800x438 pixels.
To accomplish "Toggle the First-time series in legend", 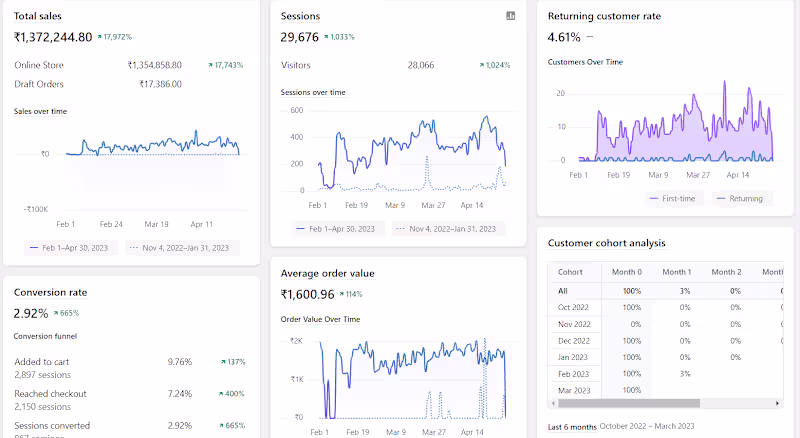I will pos(675,198).
